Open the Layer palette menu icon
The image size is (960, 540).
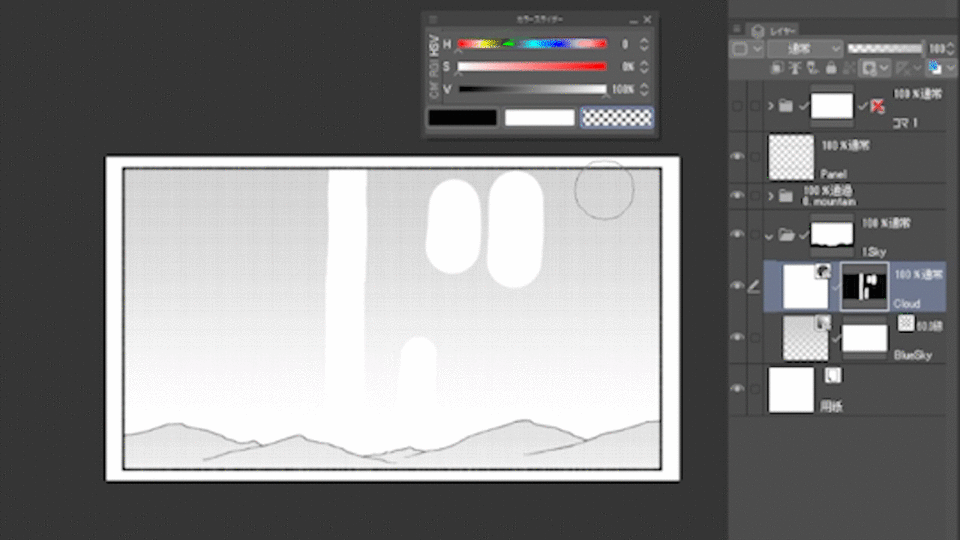coord(737,29)
